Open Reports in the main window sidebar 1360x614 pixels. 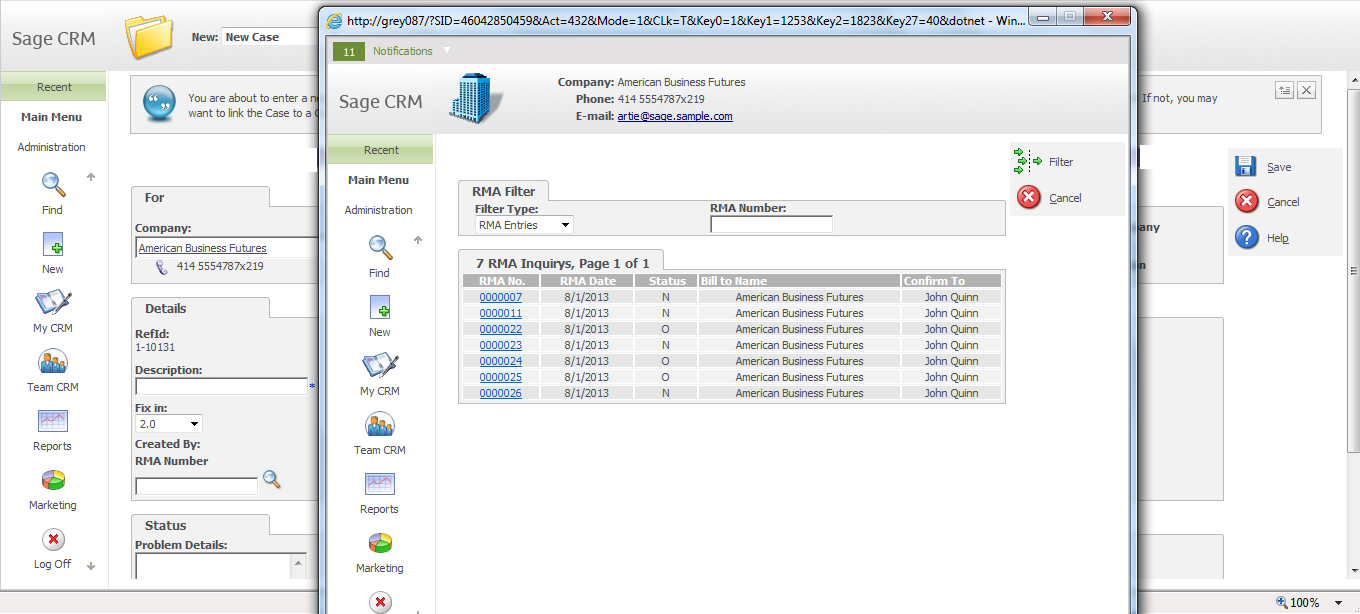click(x=53, y=421)
